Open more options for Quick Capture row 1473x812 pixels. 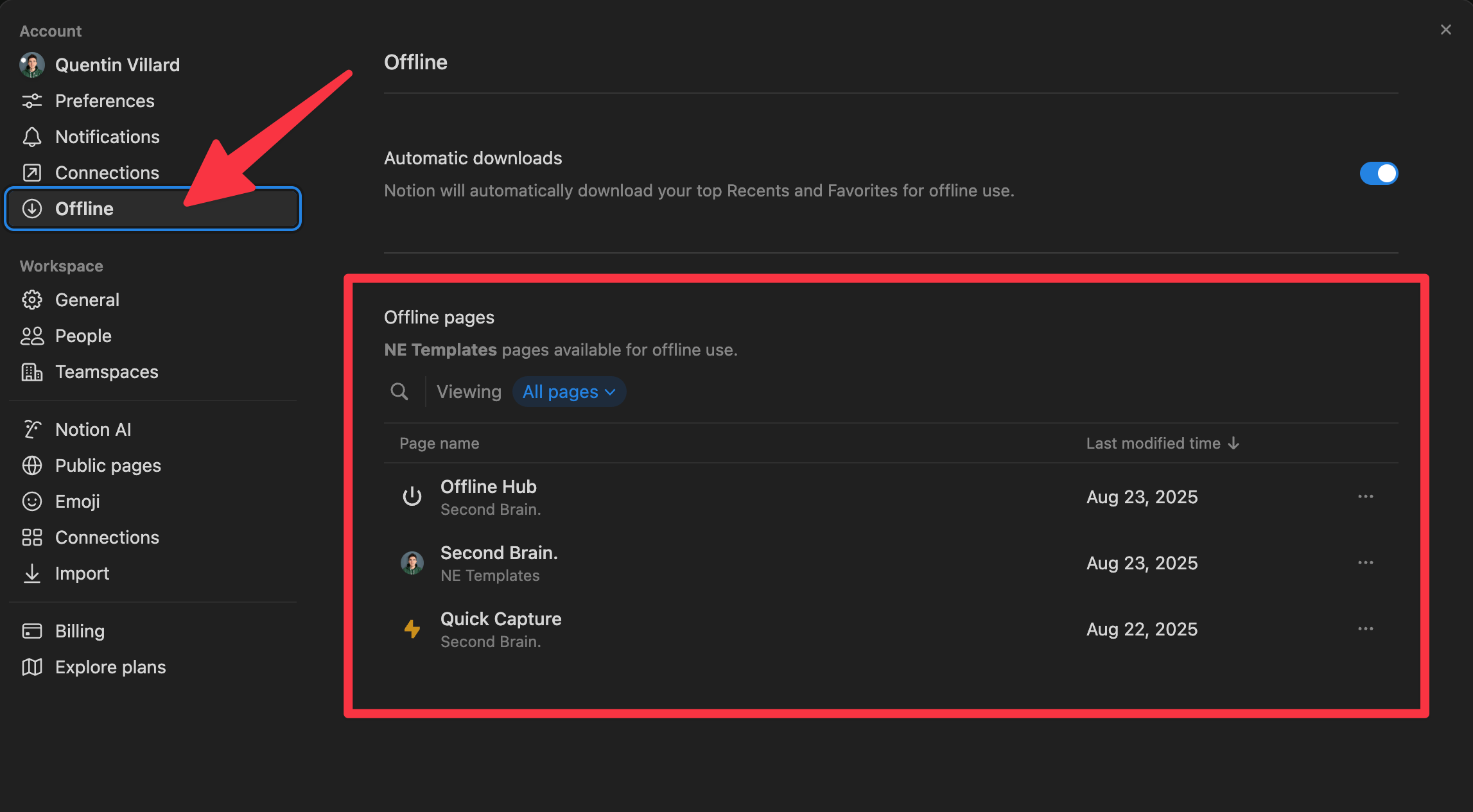[1365, 629]
